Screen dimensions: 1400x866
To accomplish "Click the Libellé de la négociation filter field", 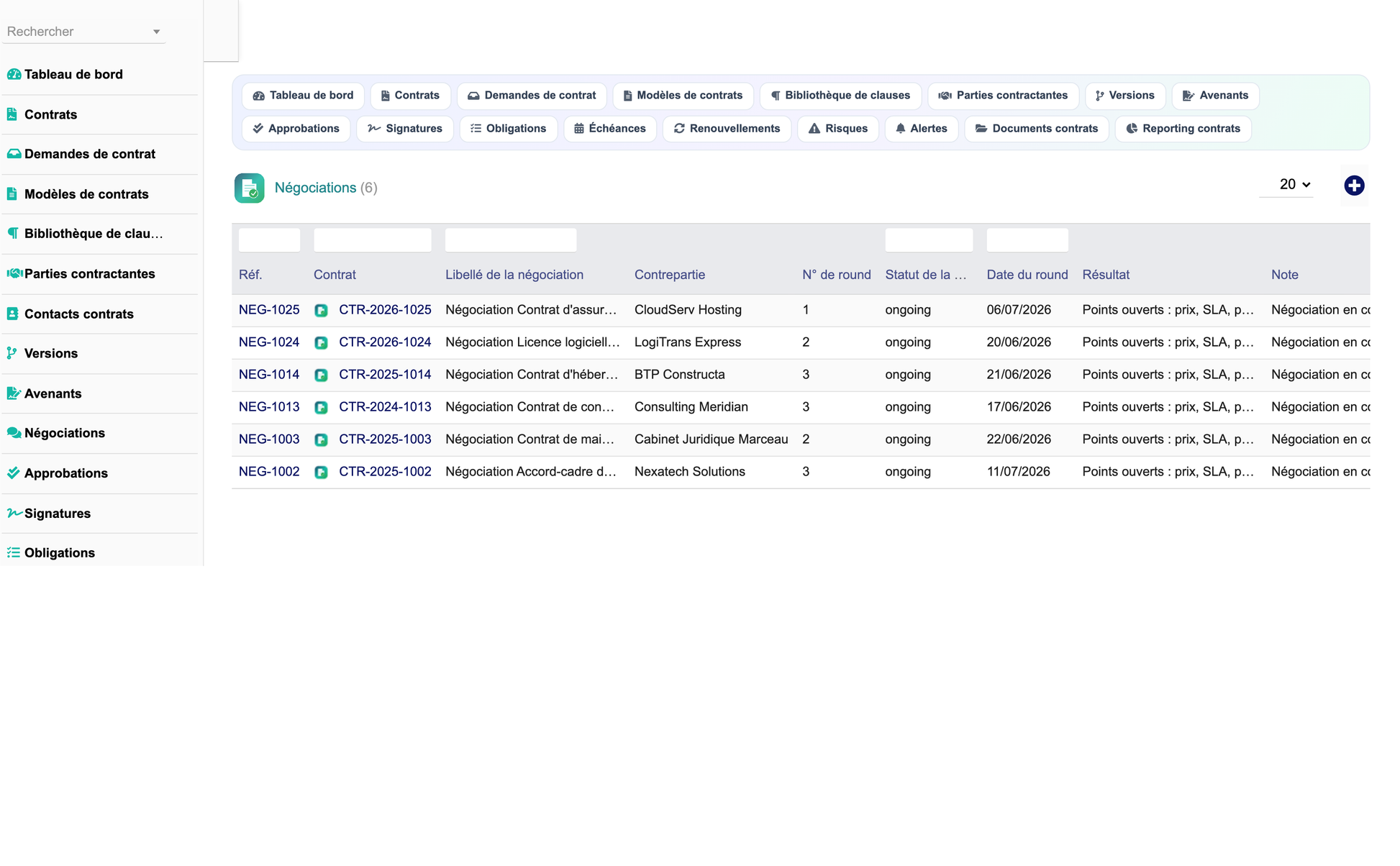I will 511,240.
